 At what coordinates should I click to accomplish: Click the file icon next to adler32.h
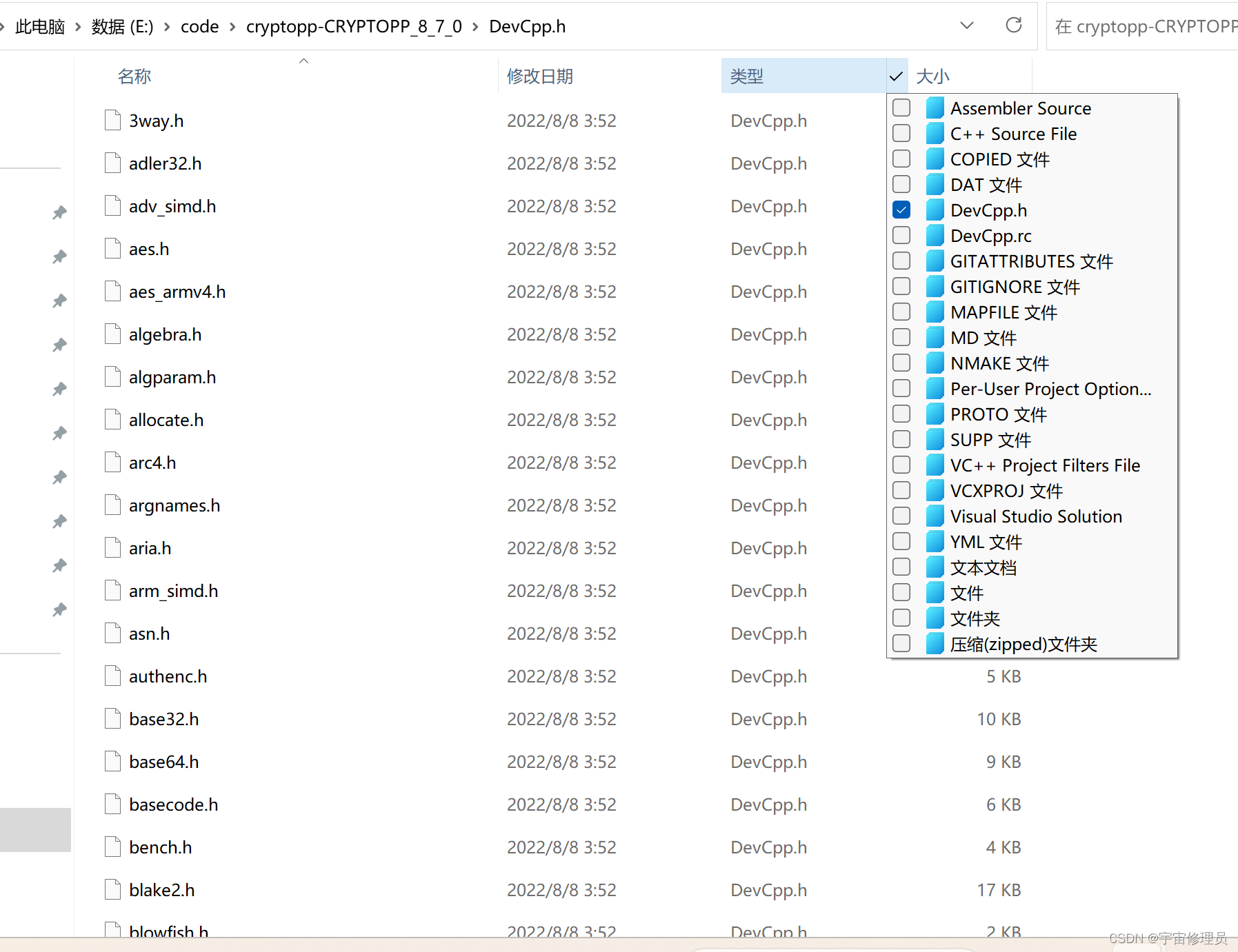tap(112, 163)
